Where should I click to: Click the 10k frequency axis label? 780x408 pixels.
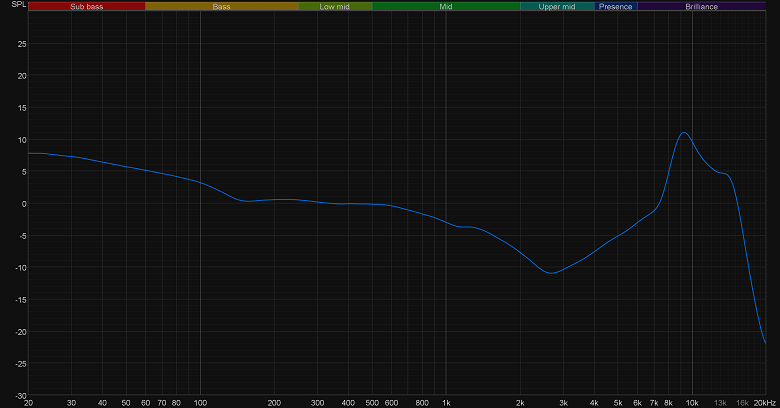click(x=692, y=403)
